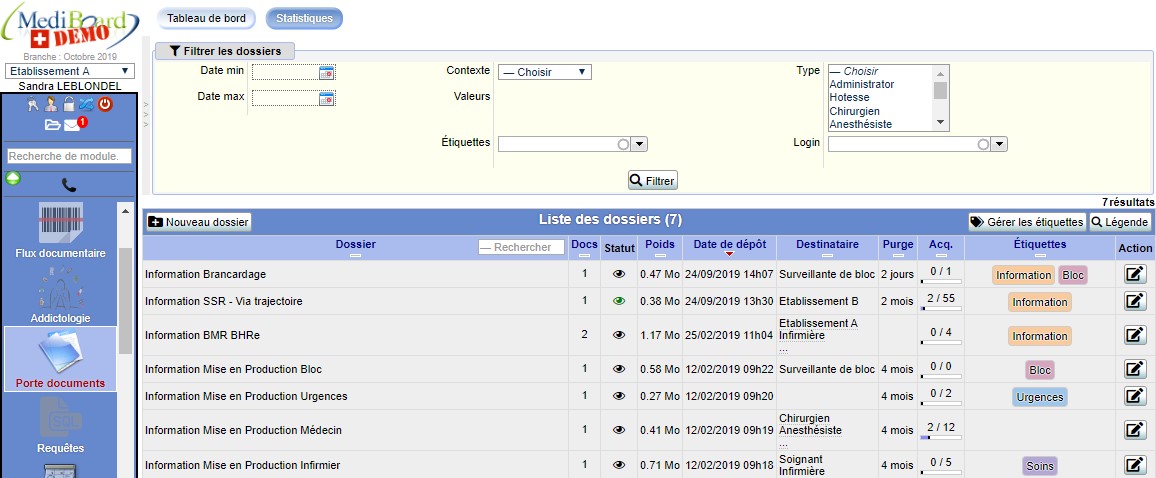Viewport: 1156px width, 478px height.
Task: Click edit icon for Information Brancardage row
Action: click(x=1135, y=275)
